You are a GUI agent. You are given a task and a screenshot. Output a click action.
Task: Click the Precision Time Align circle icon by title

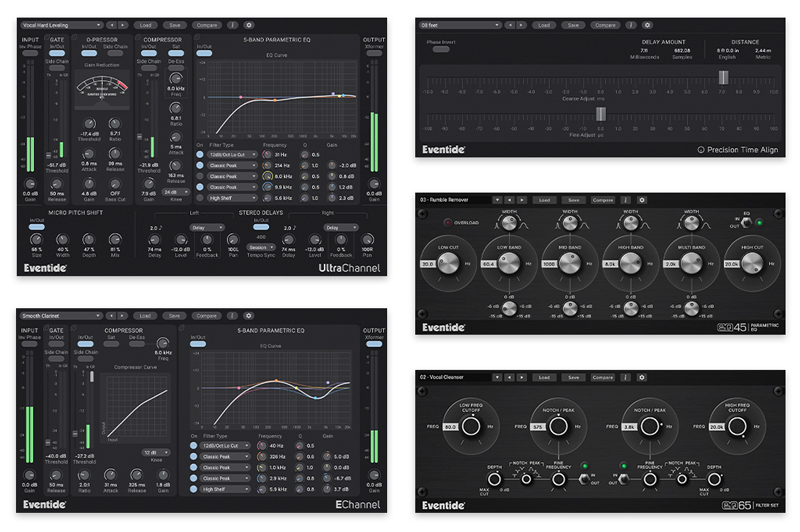tap(701, 150)
